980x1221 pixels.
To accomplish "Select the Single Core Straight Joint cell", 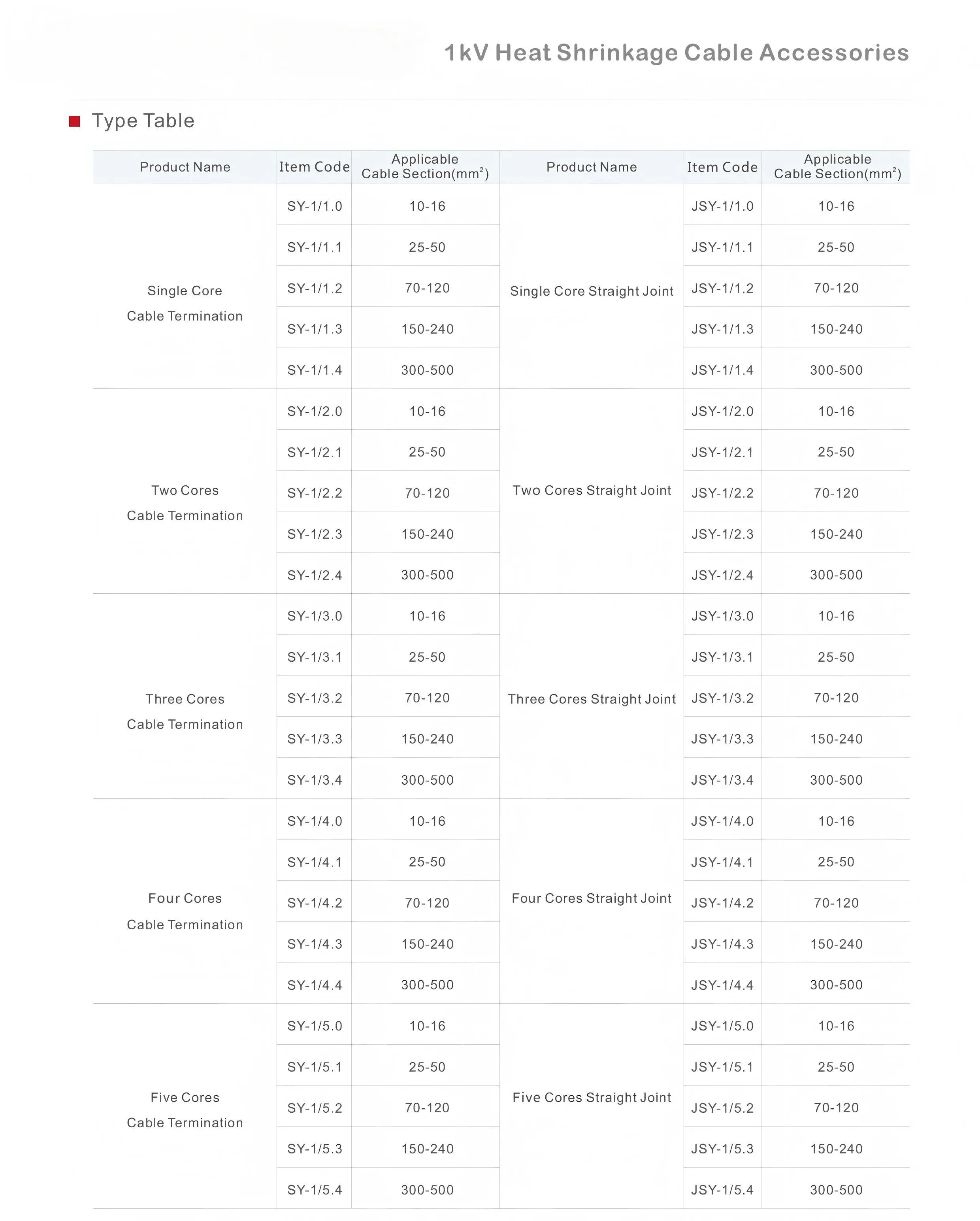I will [592, 291].
